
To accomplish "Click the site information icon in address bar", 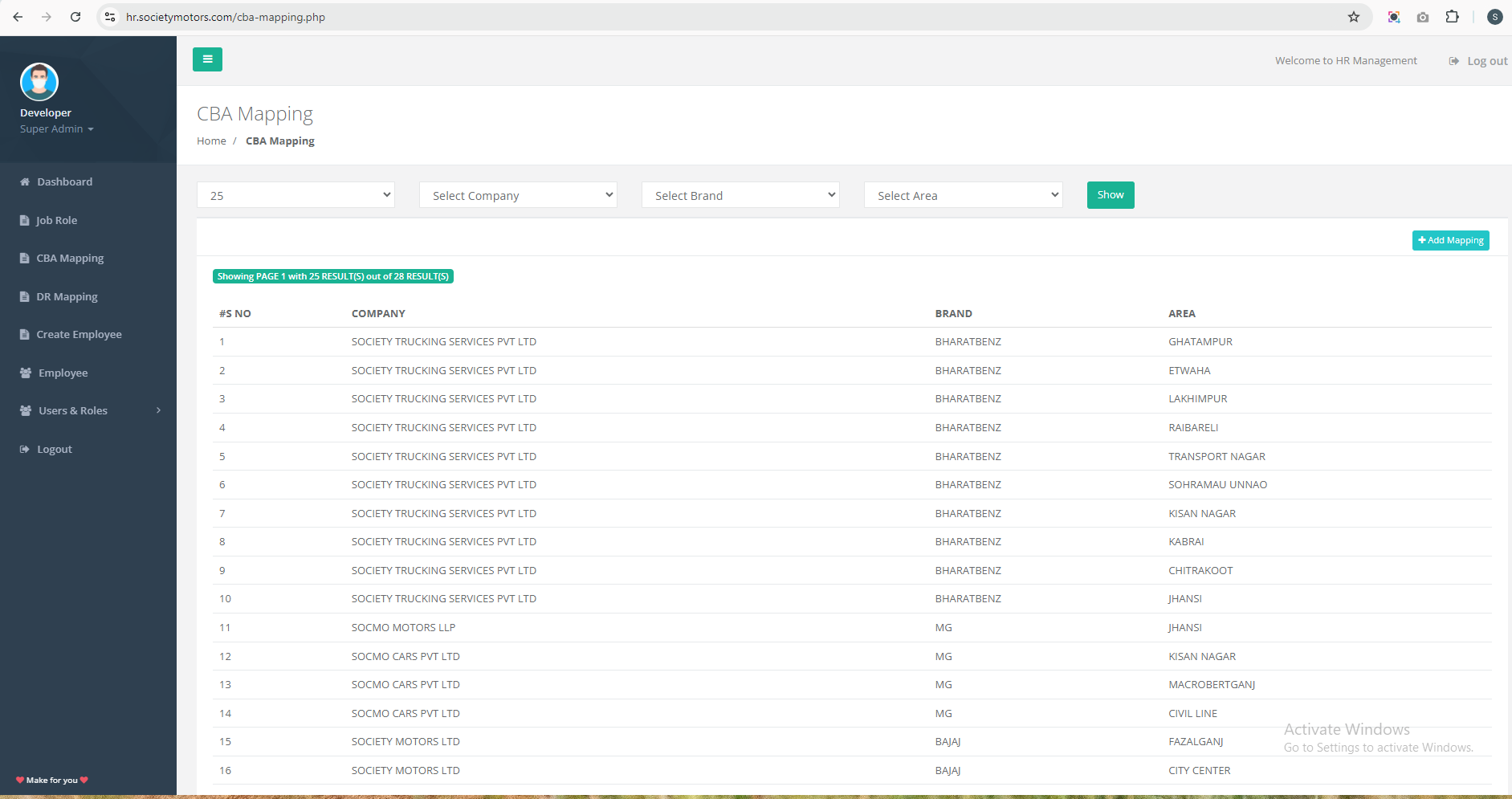I will 111,17.
